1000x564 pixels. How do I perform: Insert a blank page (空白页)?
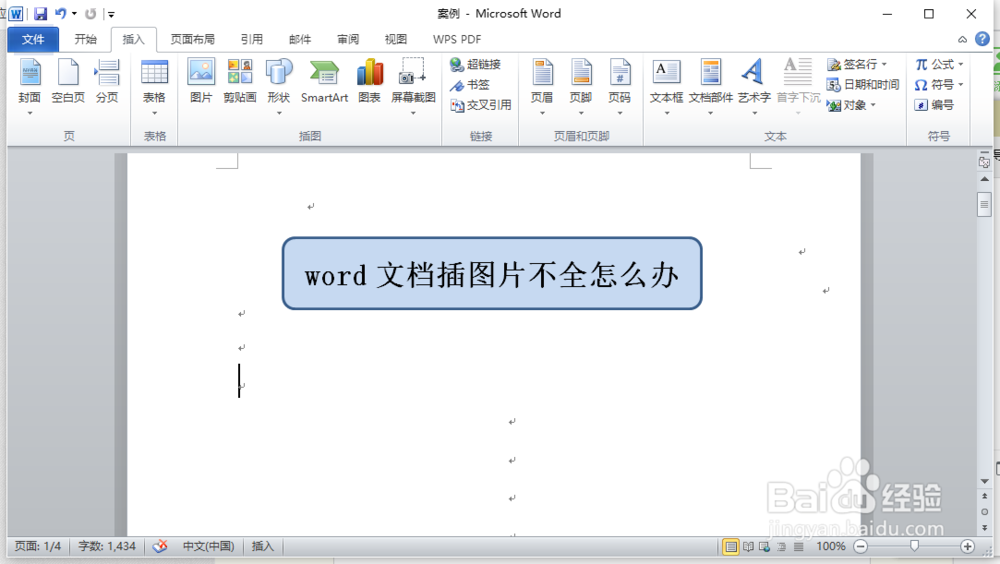(x=68, y=81)
